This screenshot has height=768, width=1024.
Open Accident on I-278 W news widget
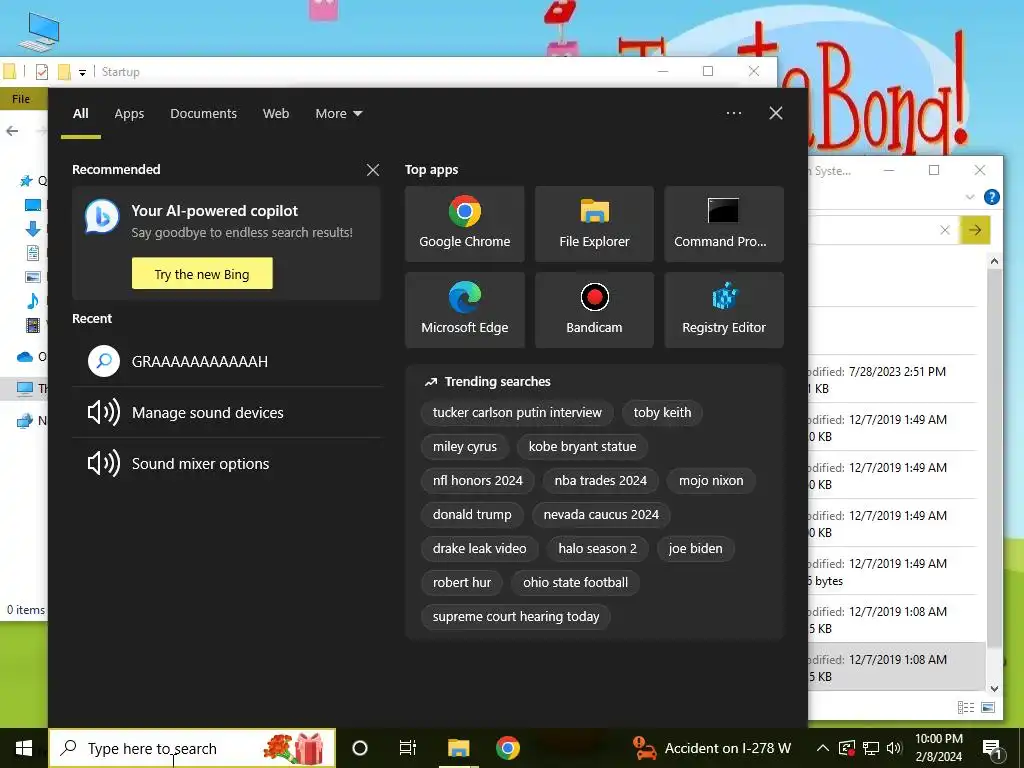pyautogui.click(x=712, y=748)
